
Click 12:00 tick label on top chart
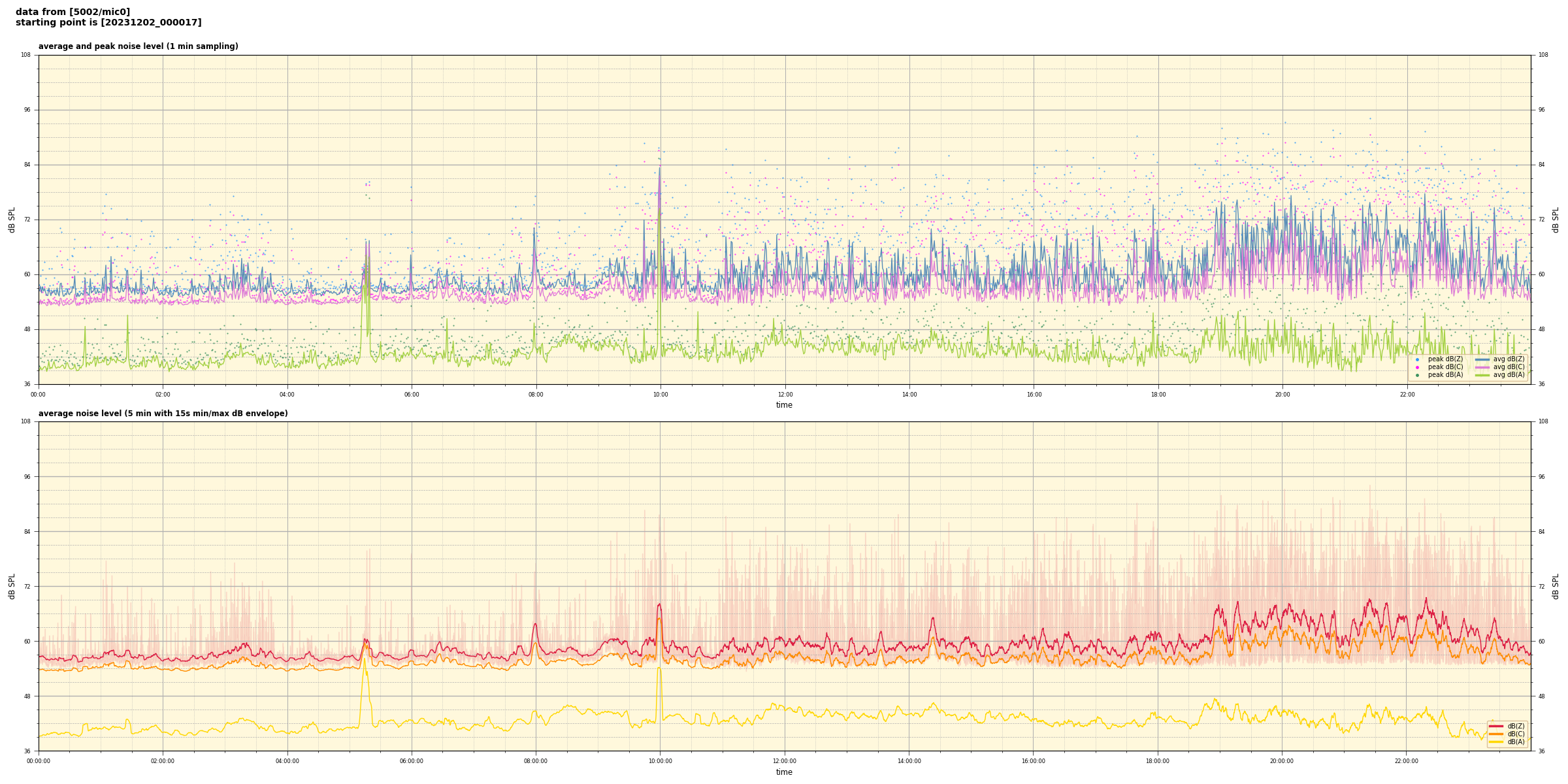click(x=785, y=395)
